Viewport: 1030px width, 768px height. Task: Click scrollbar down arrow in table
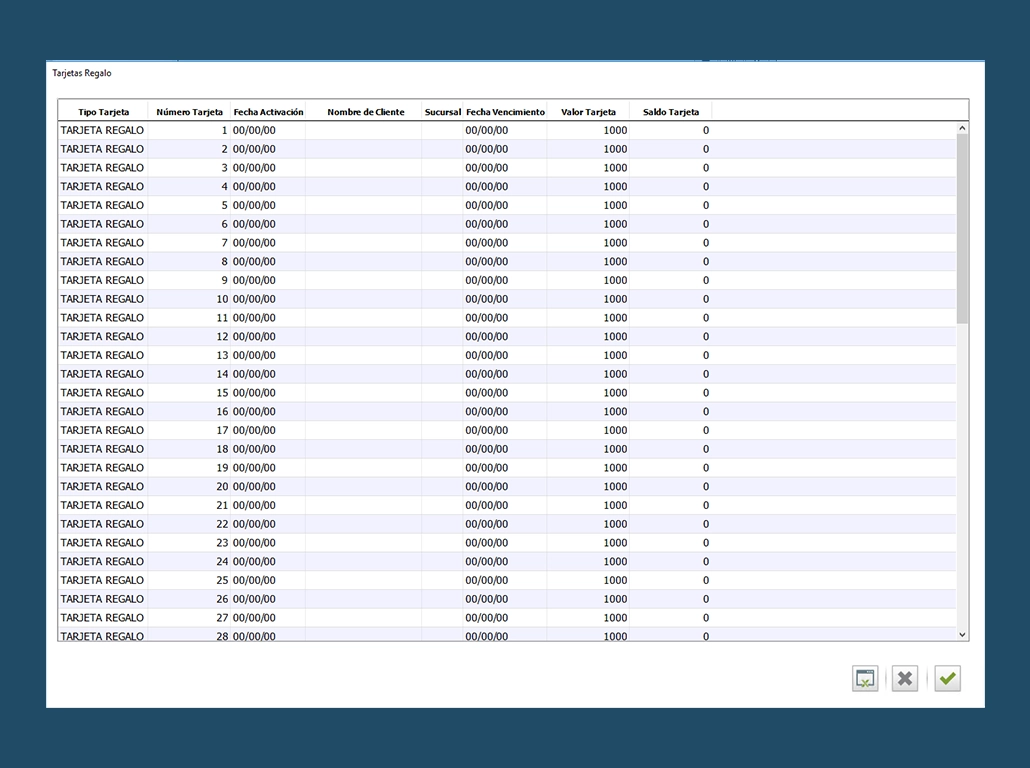tap(962, 634)
